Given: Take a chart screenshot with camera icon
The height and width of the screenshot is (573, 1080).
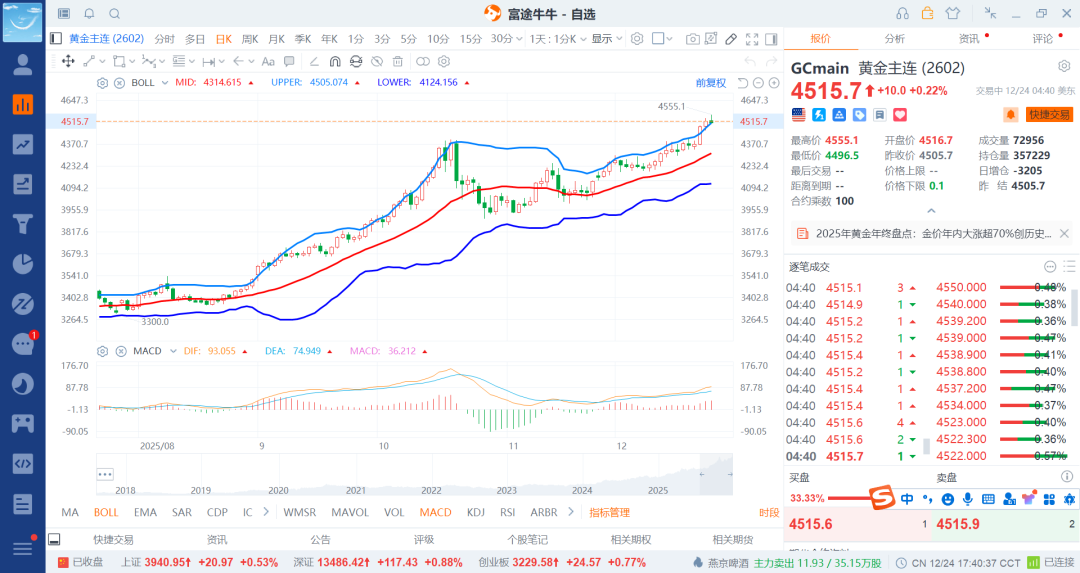Looking at the screenshot, I should (693, 39).
